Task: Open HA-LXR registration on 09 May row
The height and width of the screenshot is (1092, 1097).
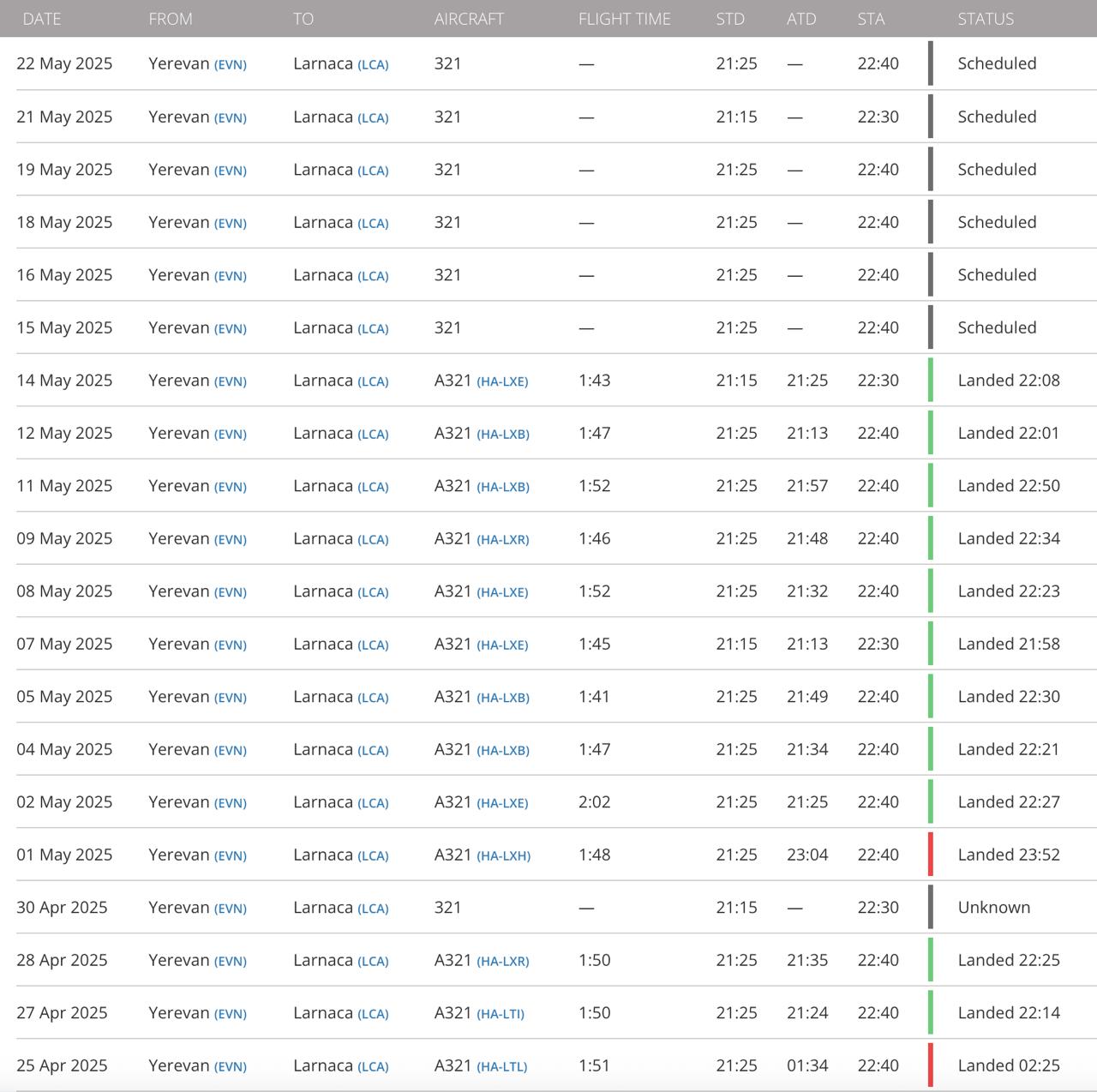Action: 503,539
